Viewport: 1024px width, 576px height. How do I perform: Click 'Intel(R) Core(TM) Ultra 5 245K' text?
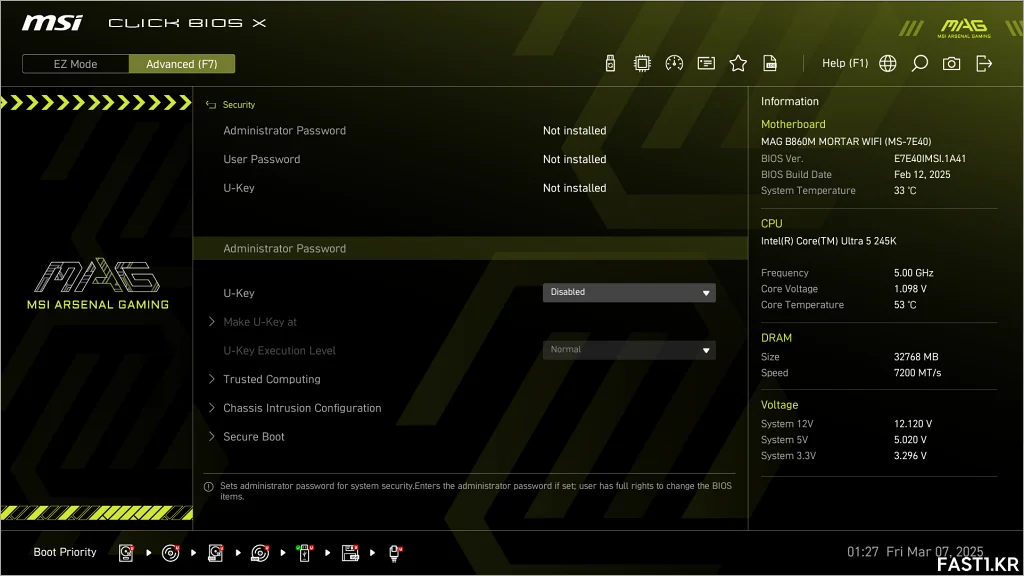[828, 241]
